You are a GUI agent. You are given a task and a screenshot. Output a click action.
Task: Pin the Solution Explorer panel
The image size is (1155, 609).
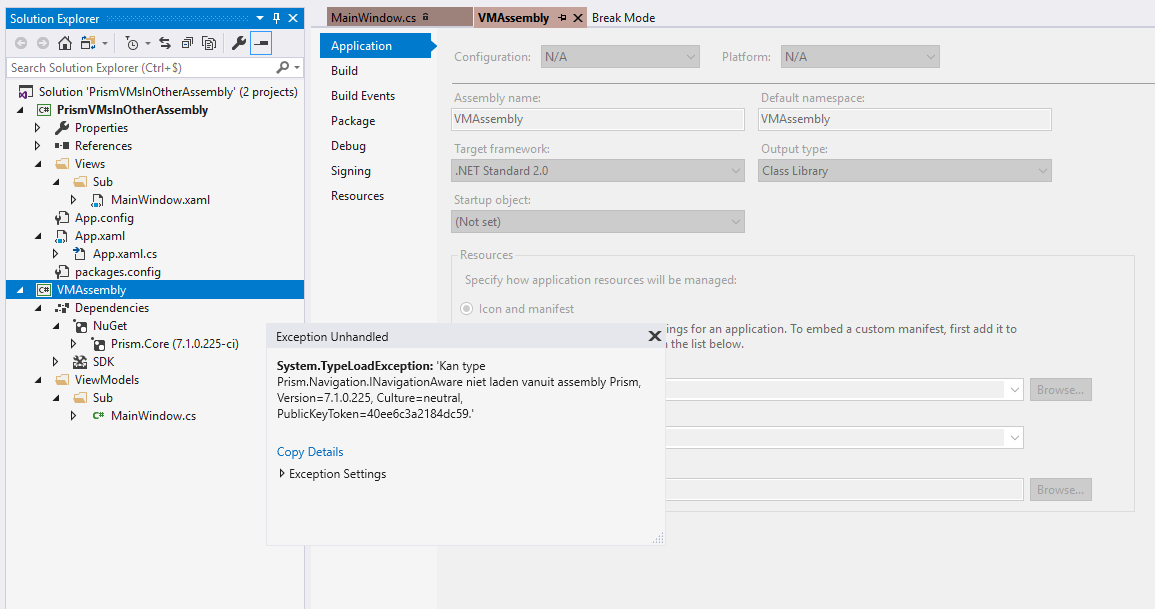click(x=275, y=17)
